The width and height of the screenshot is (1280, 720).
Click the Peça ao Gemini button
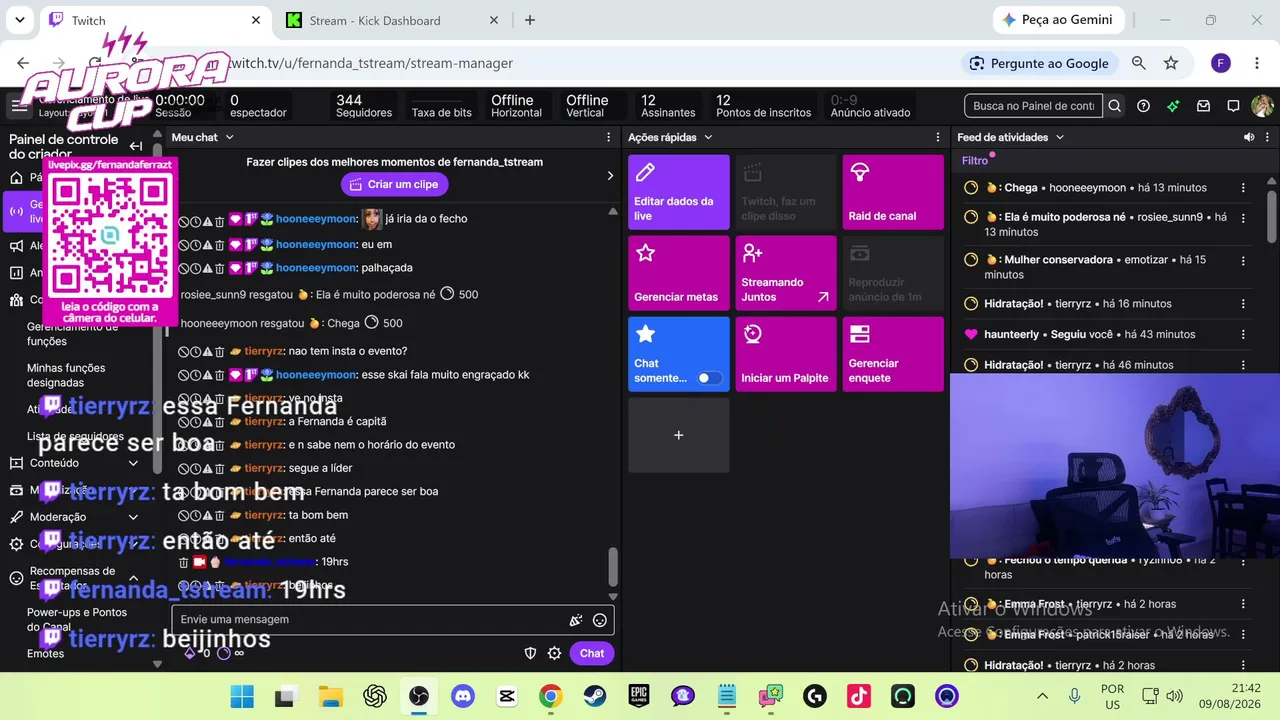coord(1060,20)
